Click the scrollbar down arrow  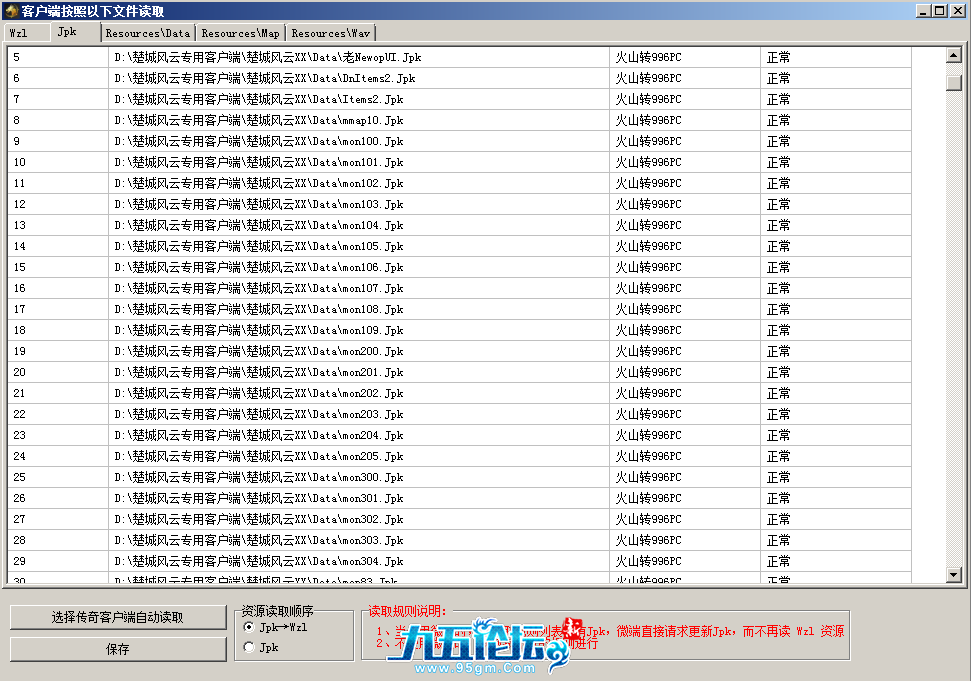[x=954, y=575]
